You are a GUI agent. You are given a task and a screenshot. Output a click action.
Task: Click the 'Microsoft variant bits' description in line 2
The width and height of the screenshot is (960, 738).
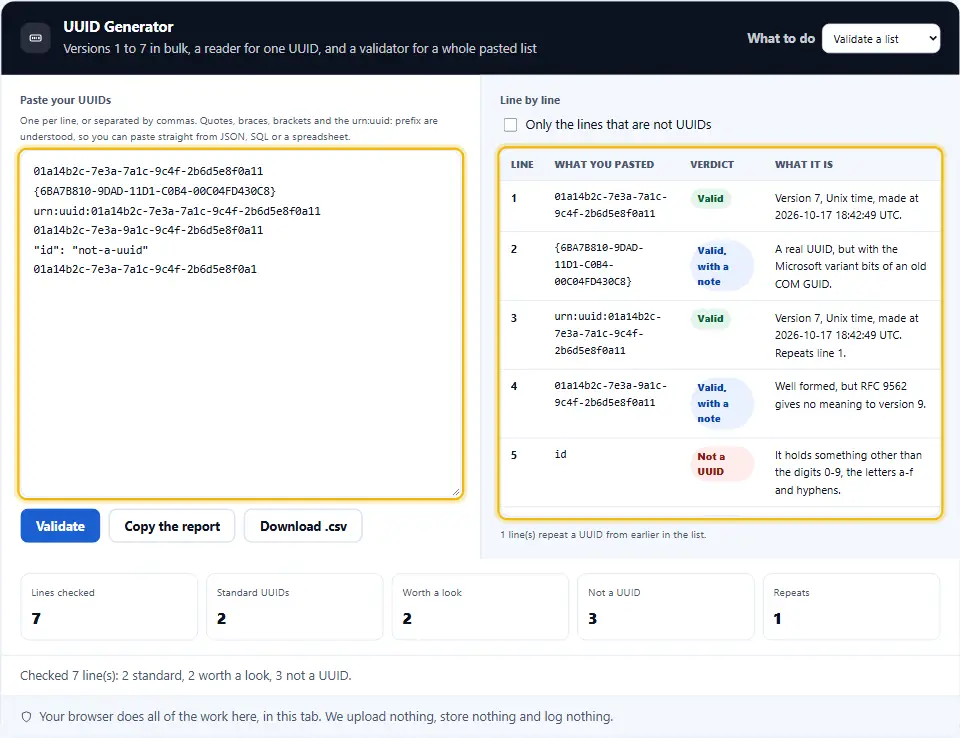(x=850, y=266)
